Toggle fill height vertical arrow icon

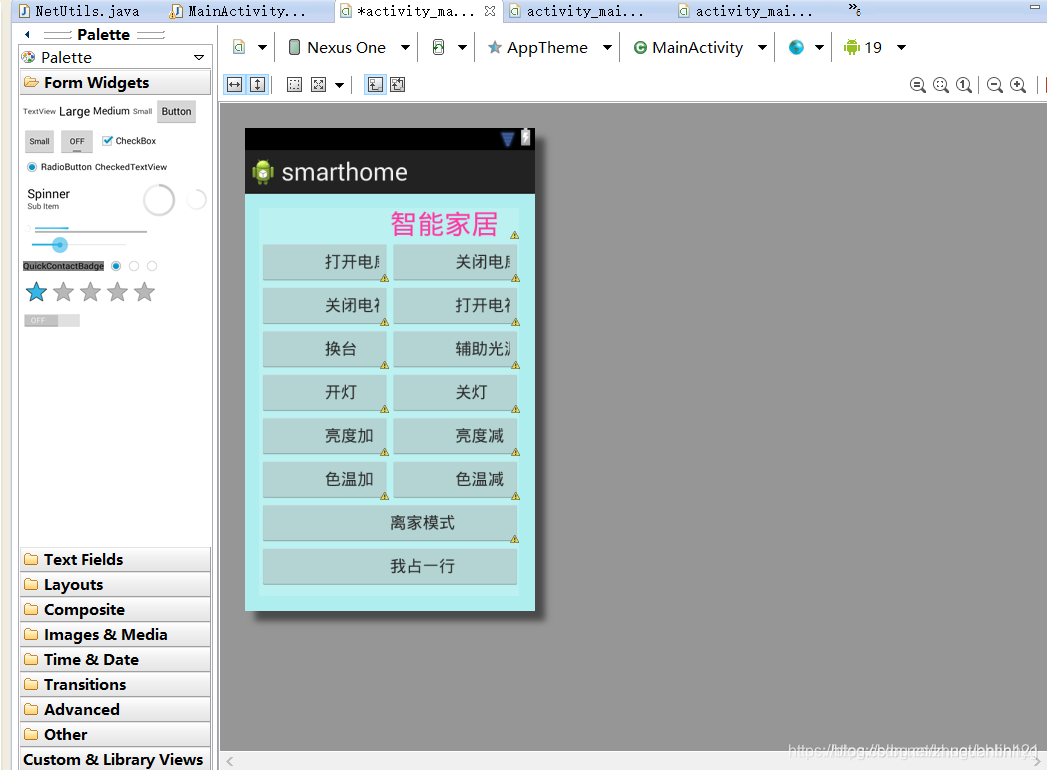(258, 85)
